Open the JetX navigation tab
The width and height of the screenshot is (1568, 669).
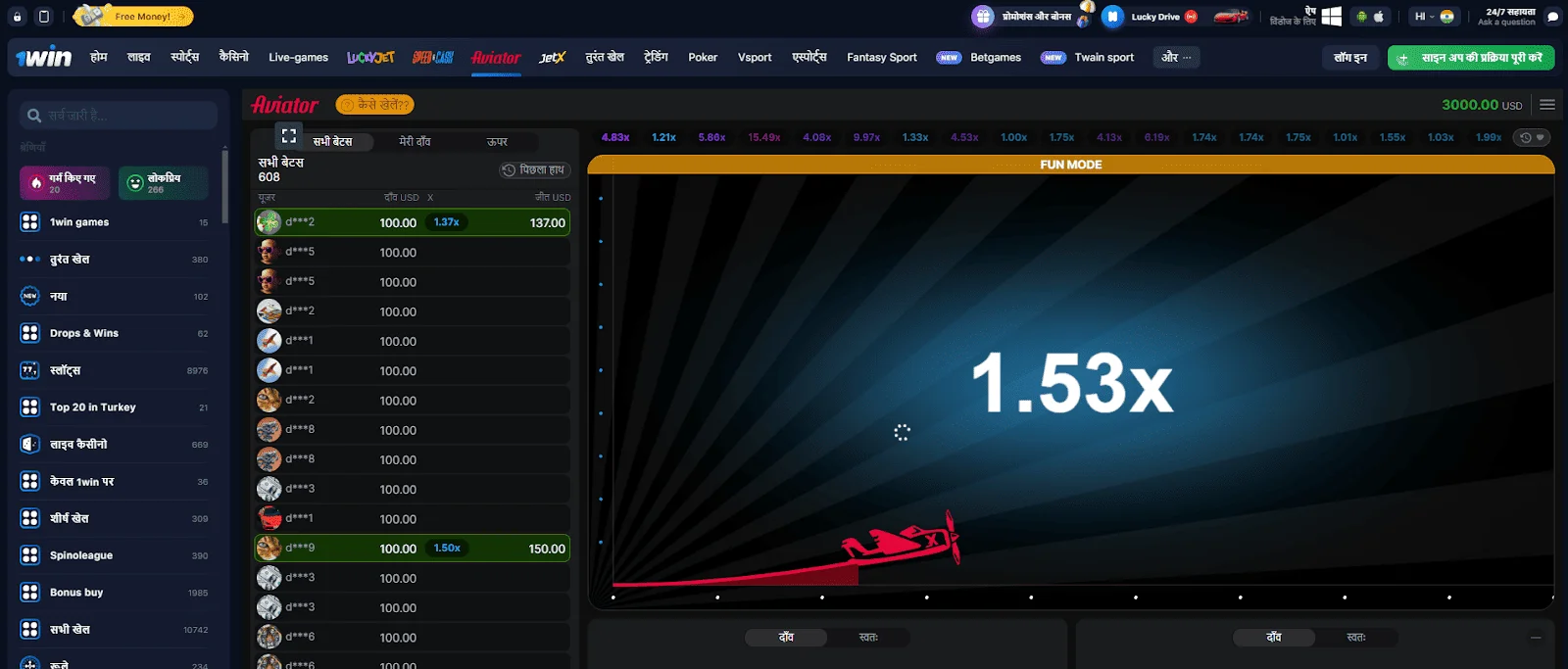click(553, 58)
